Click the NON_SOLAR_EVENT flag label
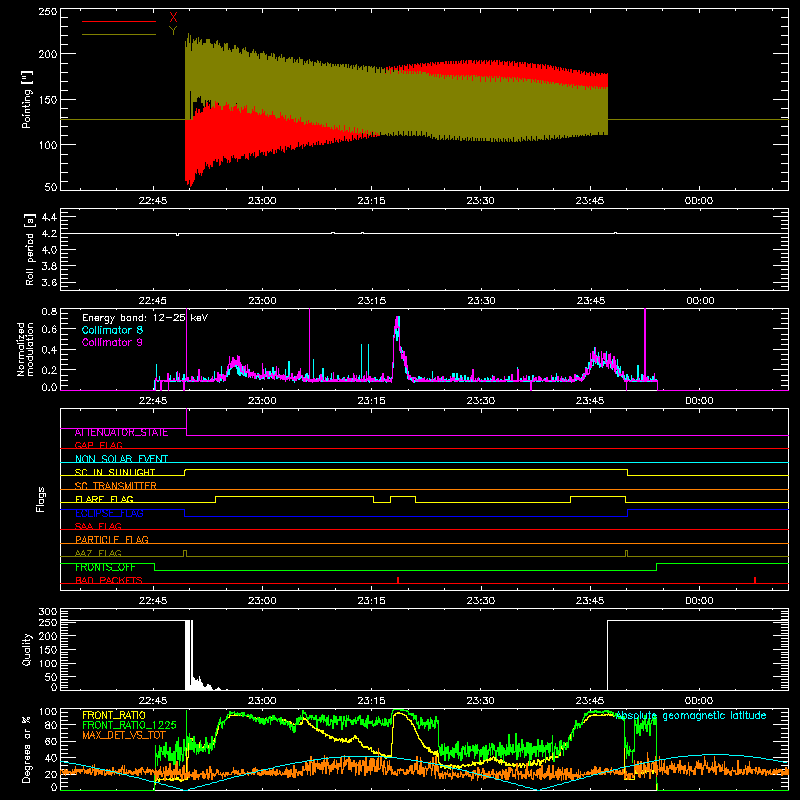800x800 pixels. pyautogui.click(x=121, y=459)
